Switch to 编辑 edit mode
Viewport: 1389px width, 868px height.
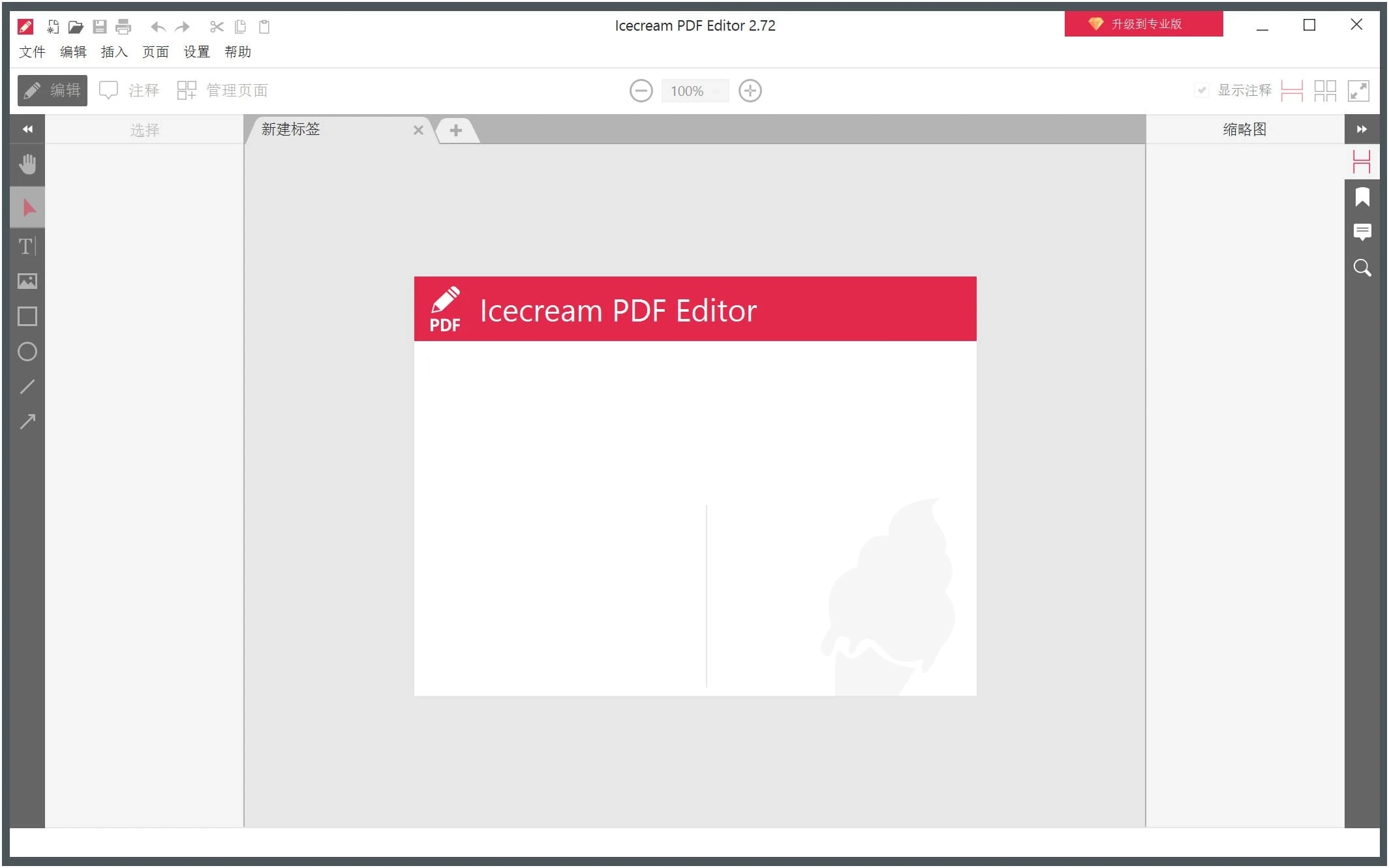click(52, 90)
